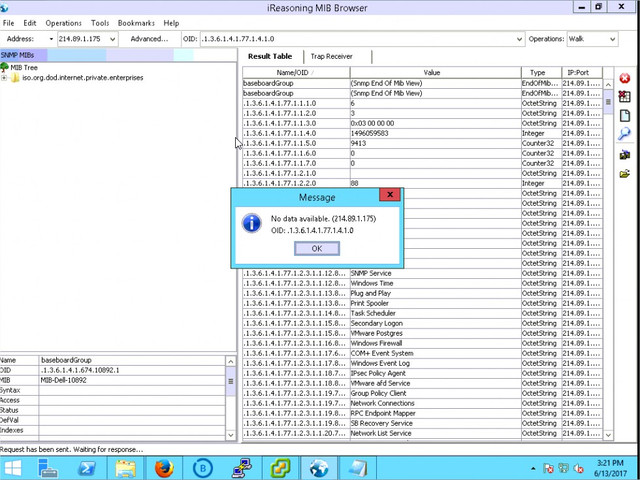Viewport: 640px width, 480px height.
Task: Click the blue info icon in Message dialog
Action: tap(251, 224)
